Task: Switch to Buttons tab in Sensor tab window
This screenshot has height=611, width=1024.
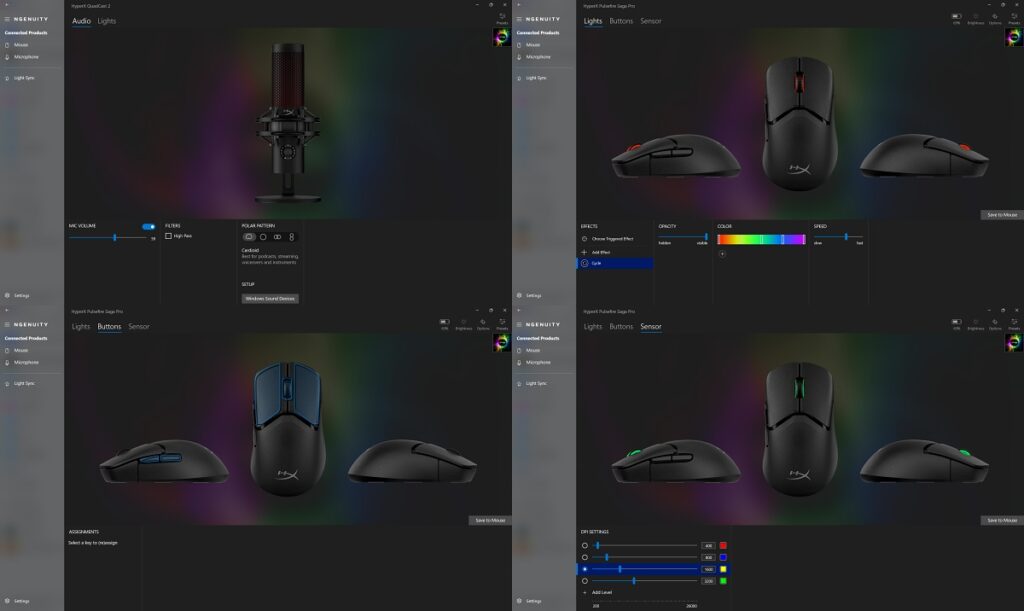Action: pos(621,326)
